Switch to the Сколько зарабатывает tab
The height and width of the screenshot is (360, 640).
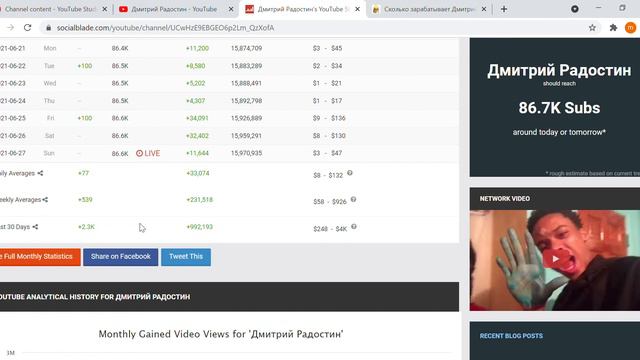tap(429, 9)
